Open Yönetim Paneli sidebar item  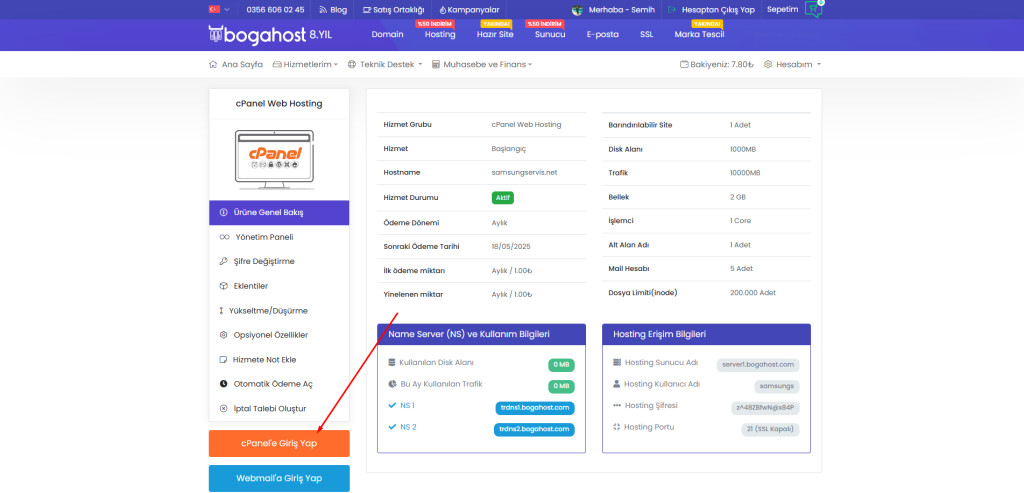[279, 237]
